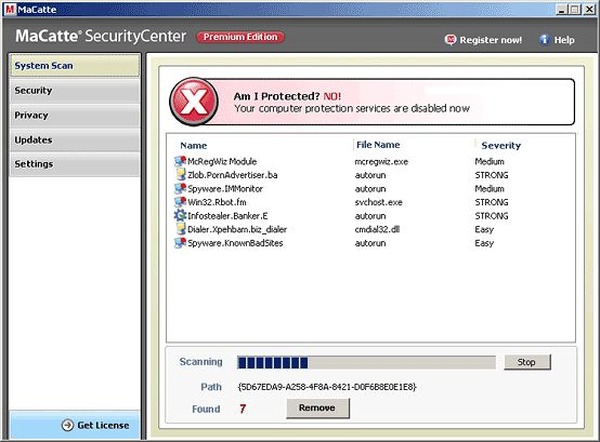Click the cmdial32.dll file name
Screen dimensions: 600x442
point(377,230)
